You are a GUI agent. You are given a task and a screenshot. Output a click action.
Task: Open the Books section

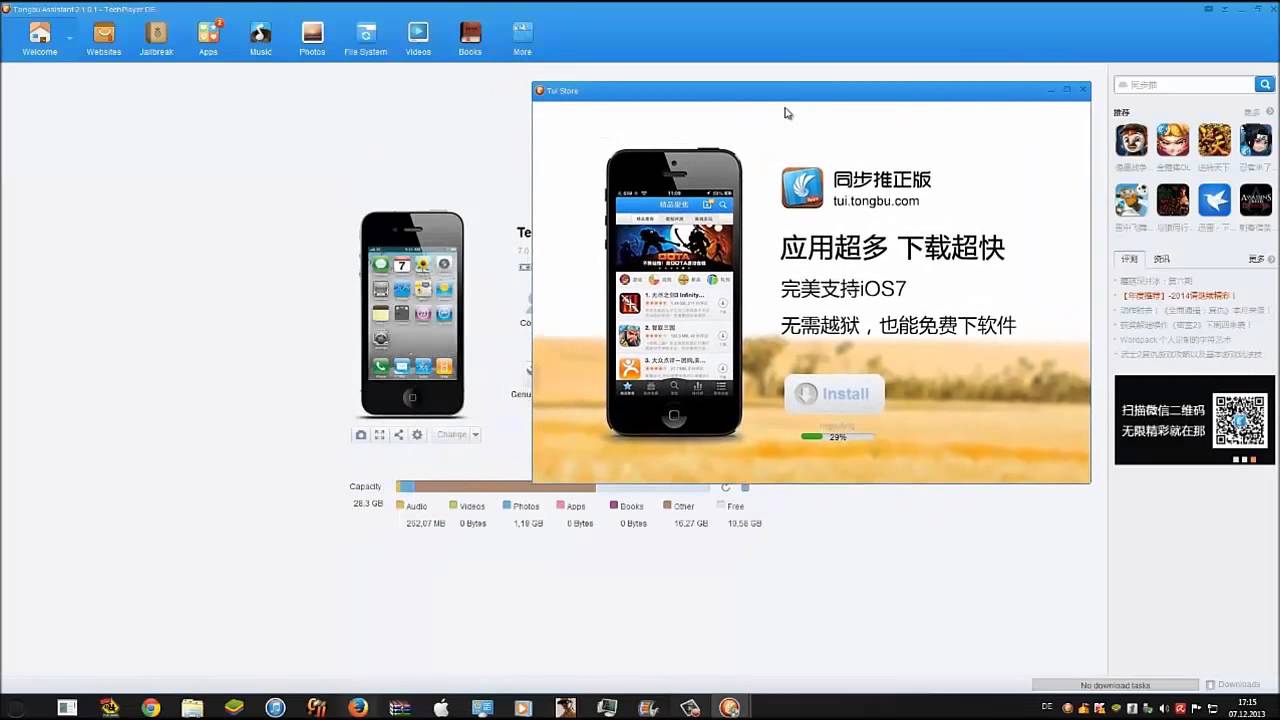point(470,38)
